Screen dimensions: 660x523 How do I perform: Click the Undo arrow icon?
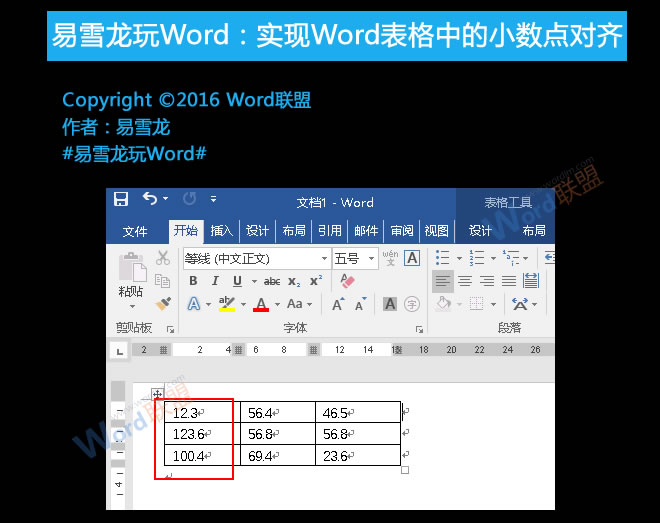click(x=150, y=200)
